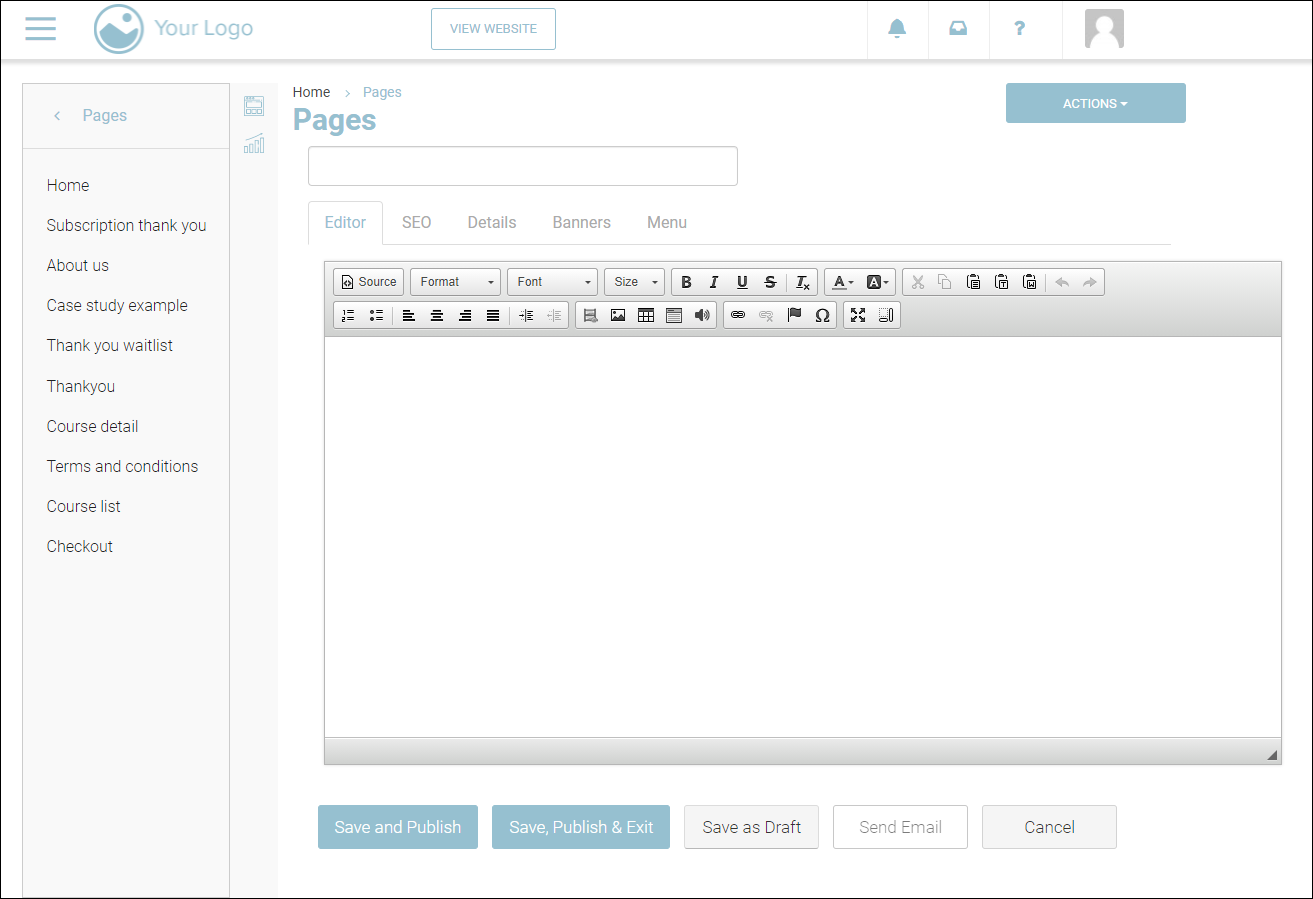Insert a numbered list

coord(348,315)
